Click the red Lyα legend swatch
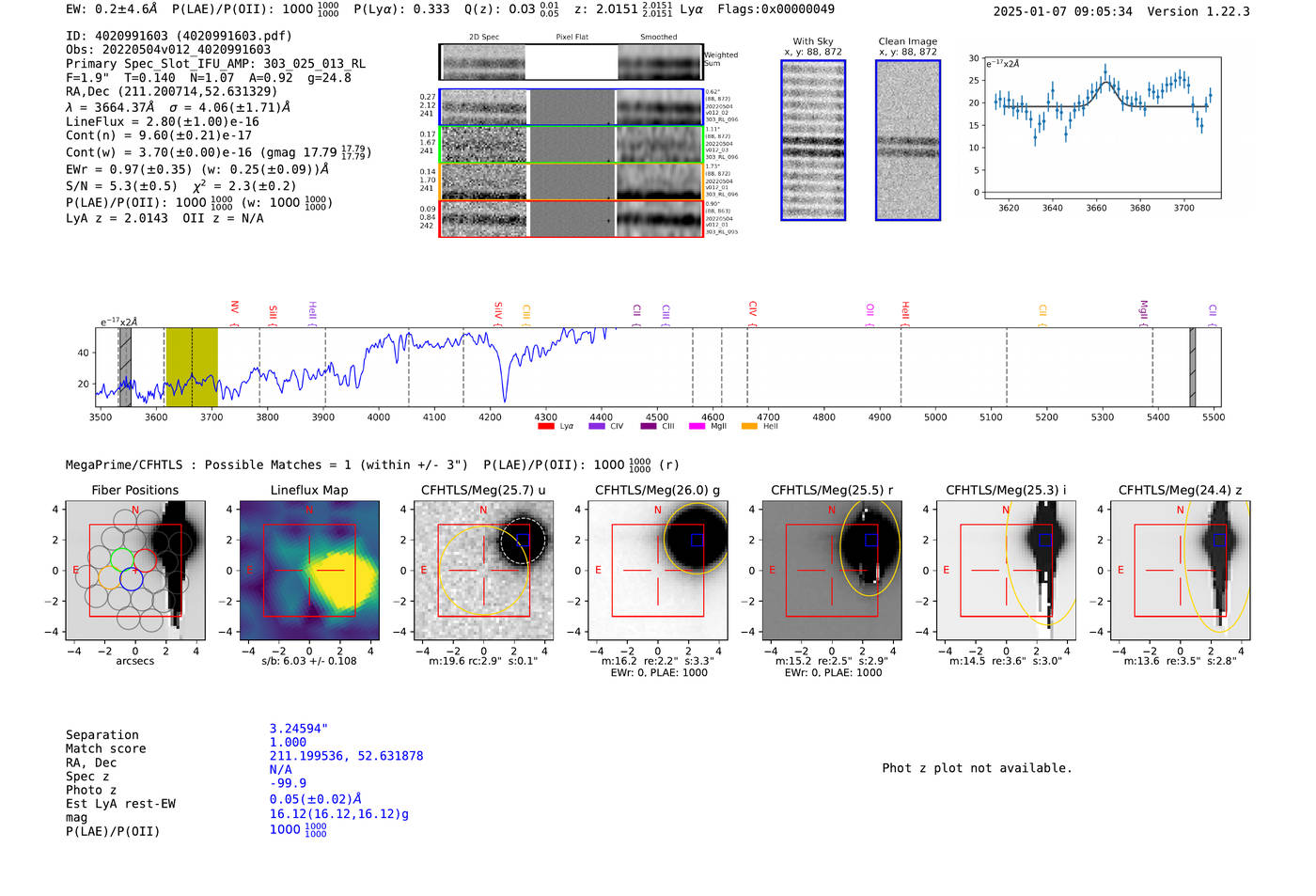Image resolution: width=1316 pixels, height=896 pixels. tap(545, 427)
